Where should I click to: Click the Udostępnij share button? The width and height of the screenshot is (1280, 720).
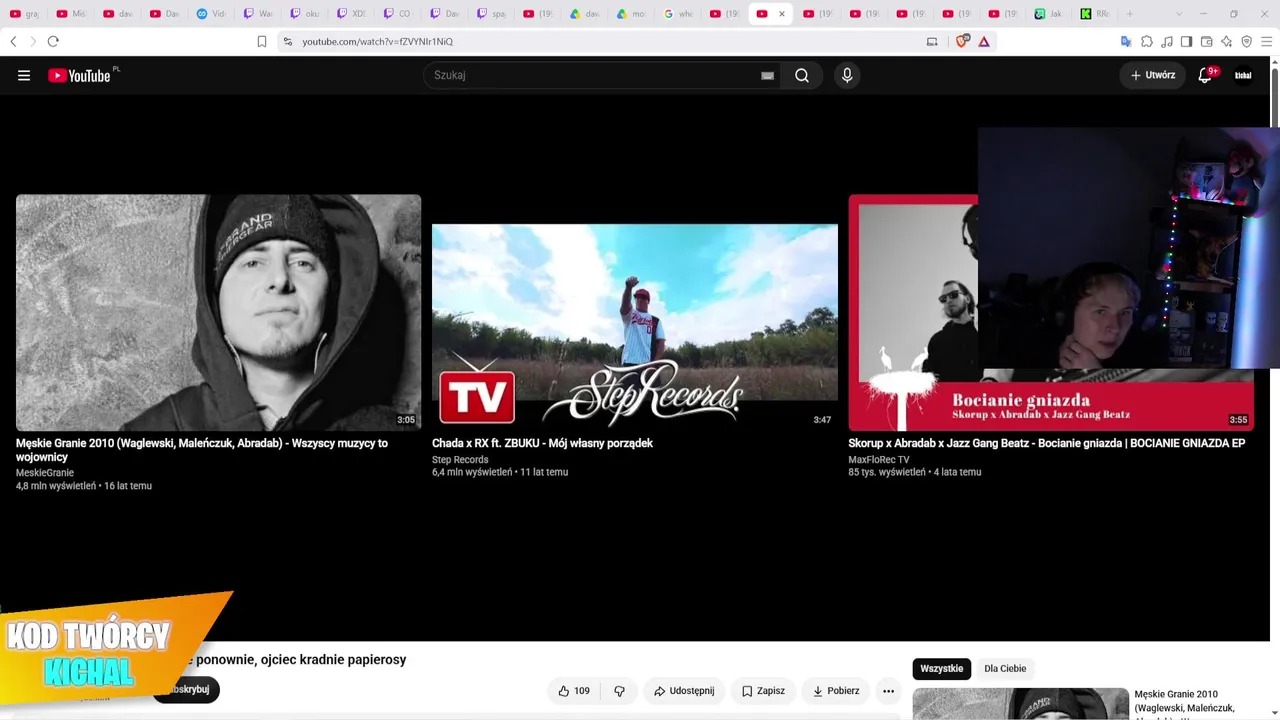click(684, 691)
